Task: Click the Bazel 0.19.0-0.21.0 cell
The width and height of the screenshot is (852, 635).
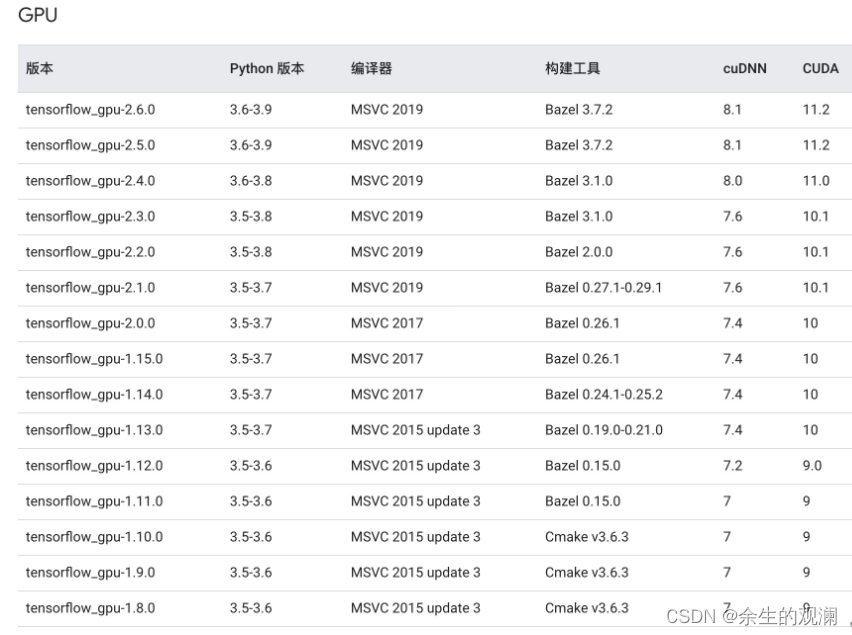Action: tap(604, 430)
